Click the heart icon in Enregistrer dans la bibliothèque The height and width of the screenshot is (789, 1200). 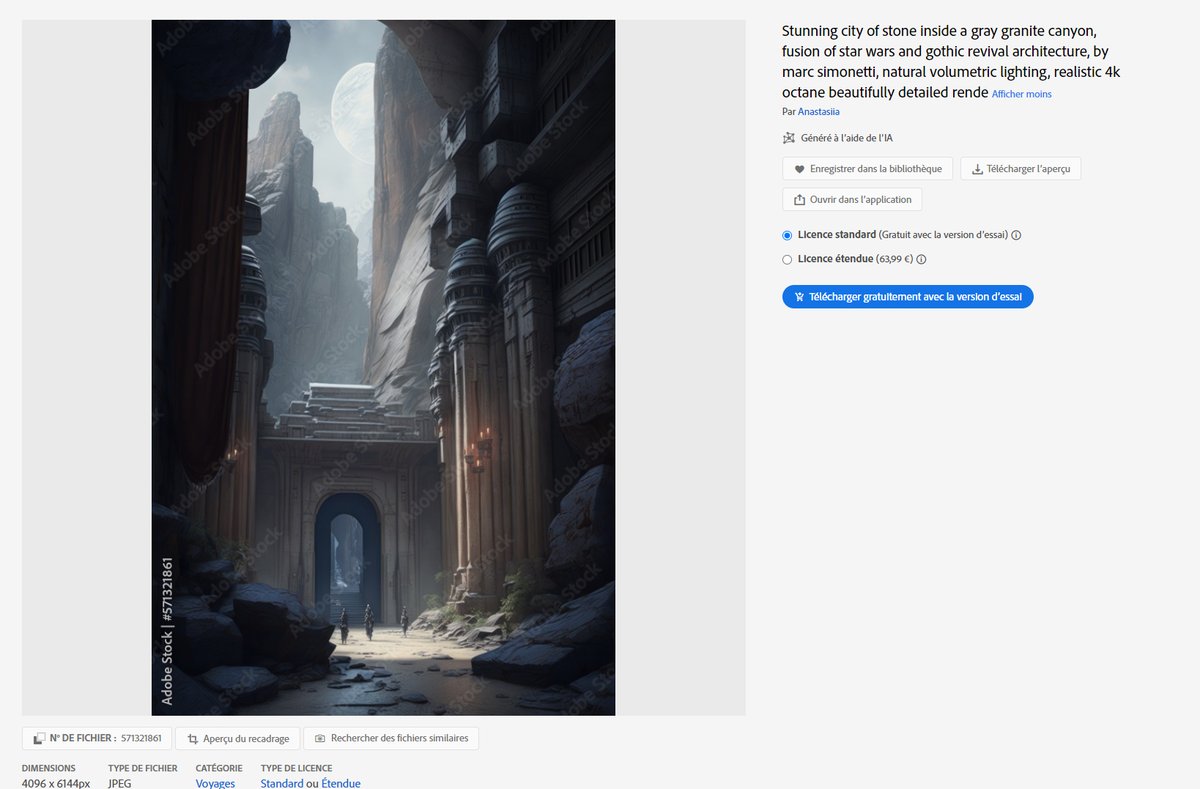click(799, 169)
